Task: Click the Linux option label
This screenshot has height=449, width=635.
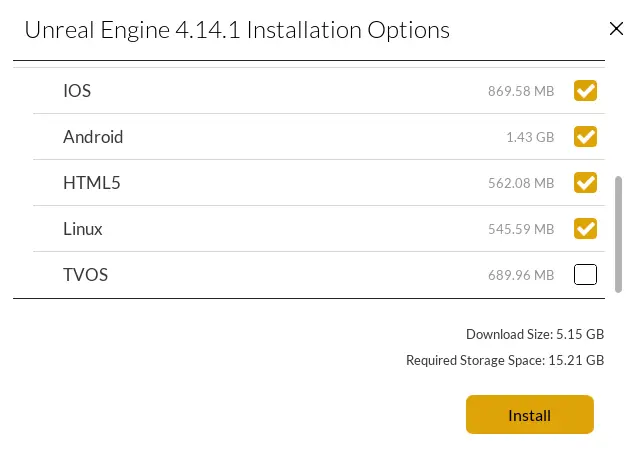Action: [83, 229]
